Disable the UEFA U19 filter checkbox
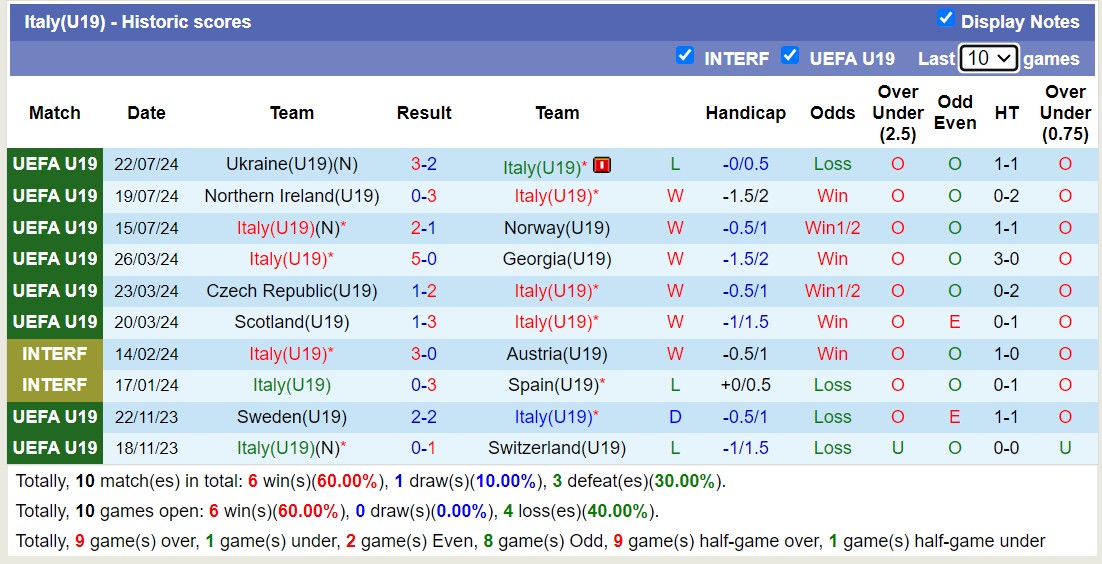Image resolution: width=1102 pixels, height=564 pixels. click(790, 56)
